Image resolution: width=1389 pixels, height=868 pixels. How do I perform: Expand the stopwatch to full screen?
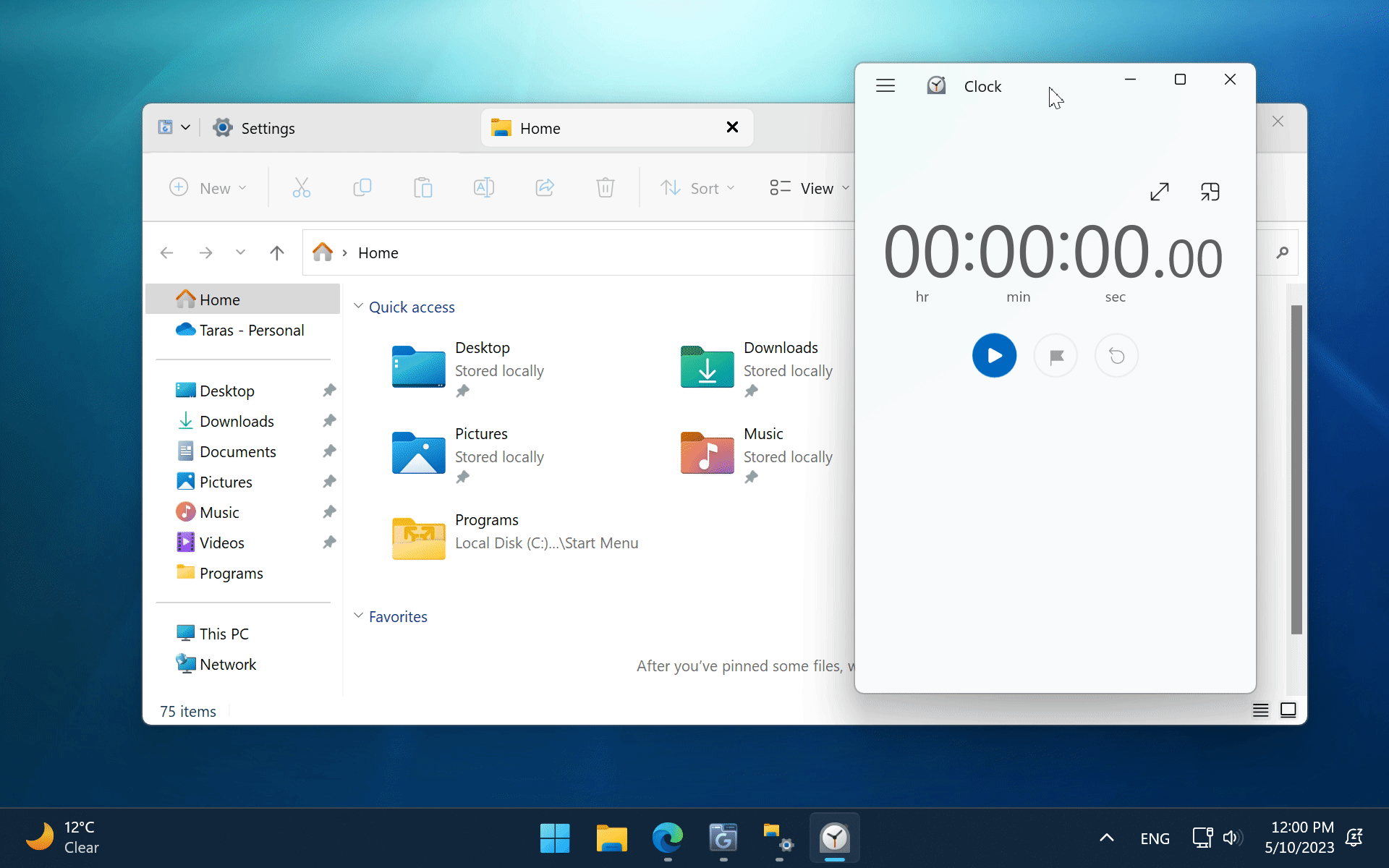point(1160,191)
